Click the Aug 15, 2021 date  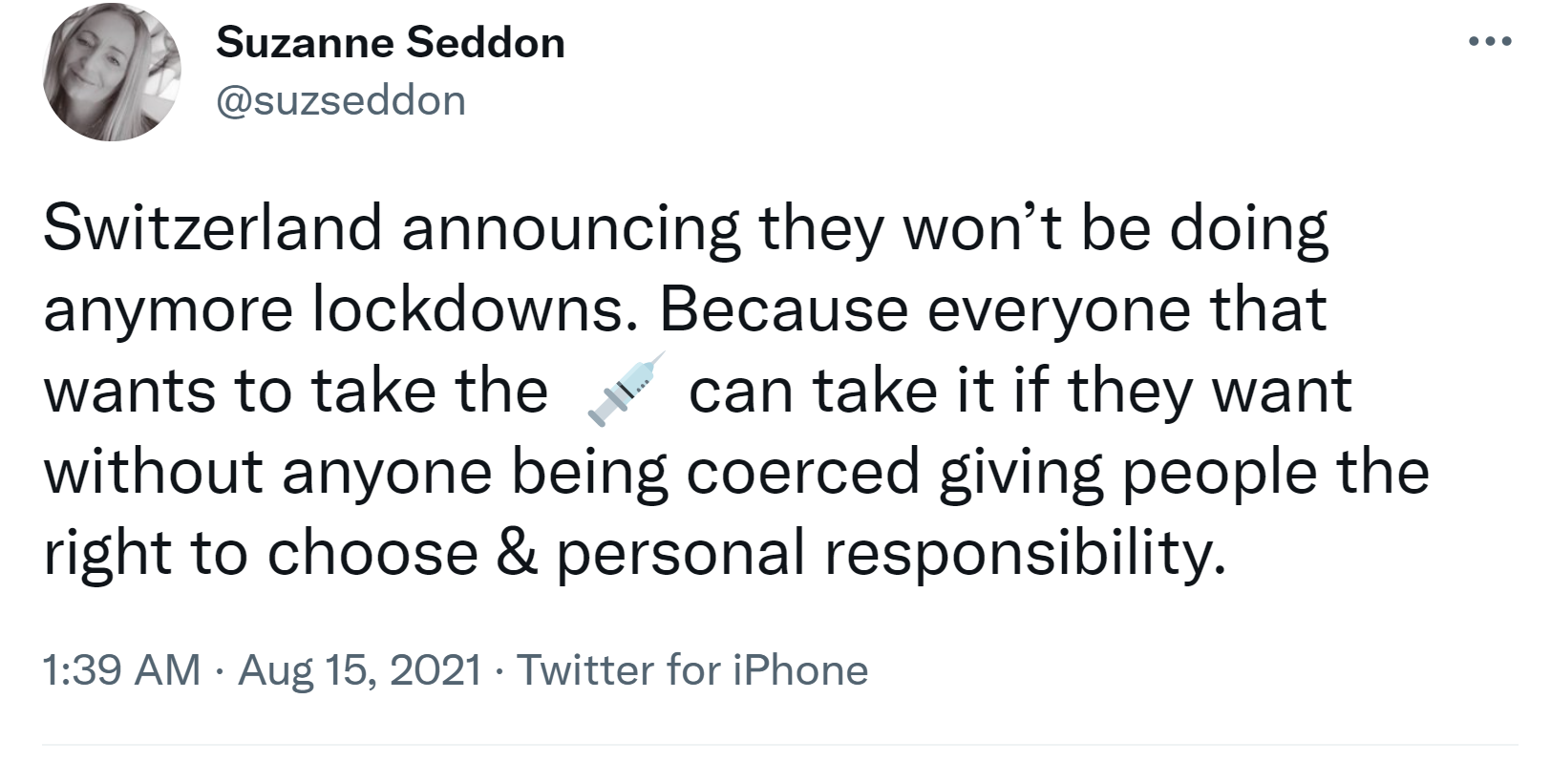[359, 670]
